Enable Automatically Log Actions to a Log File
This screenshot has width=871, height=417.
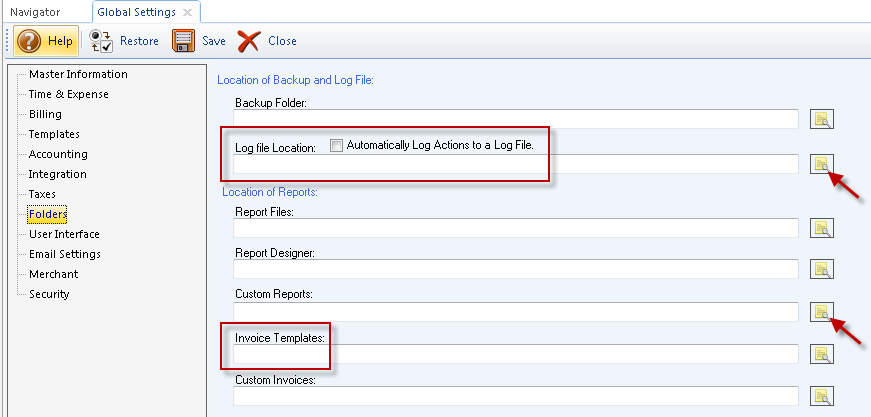(x=337, y=145)
